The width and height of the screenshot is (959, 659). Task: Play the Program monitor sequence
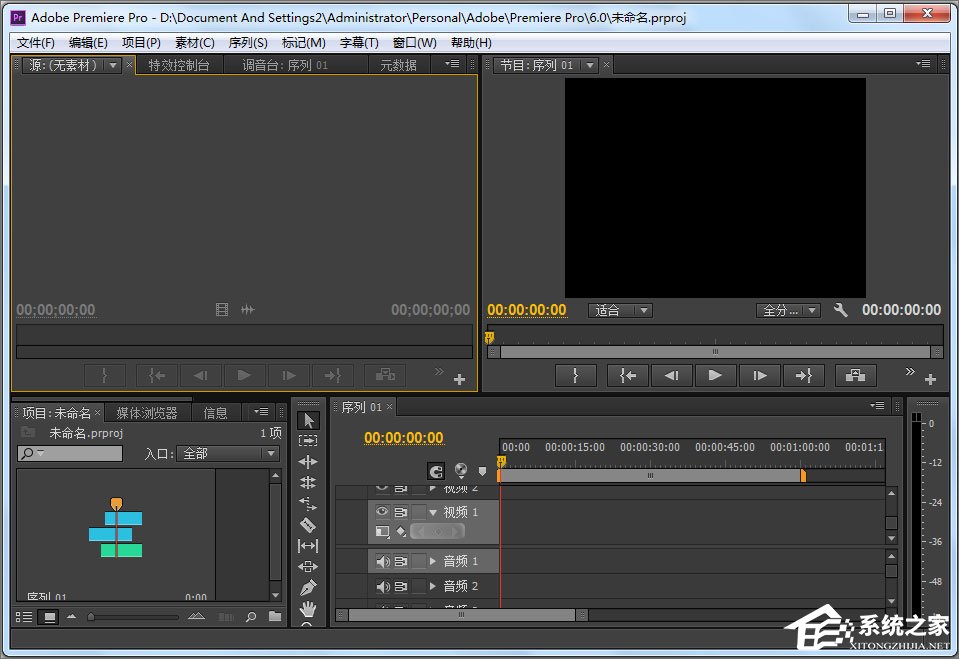(715, 375)
